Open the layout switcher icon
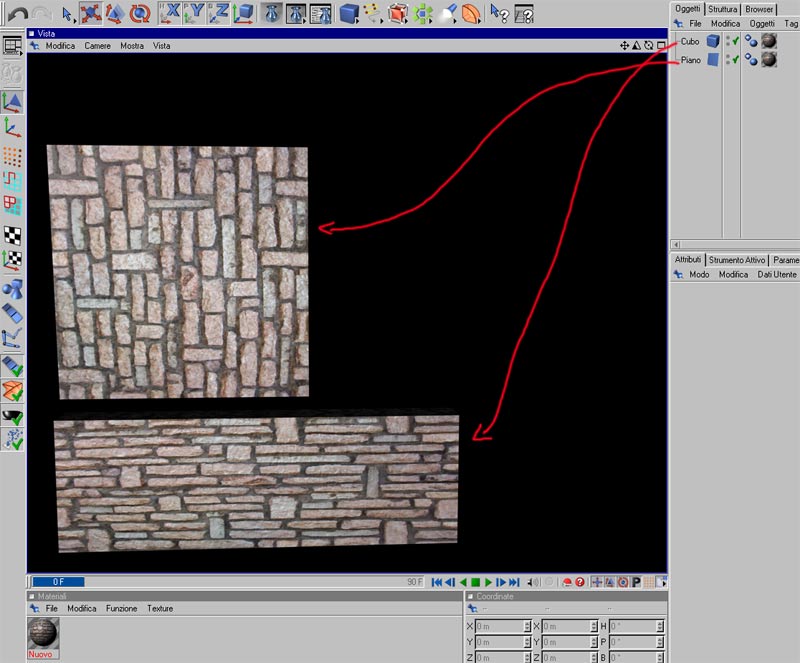This screenshot has height=663, width=800. click(x=524, y=14)
